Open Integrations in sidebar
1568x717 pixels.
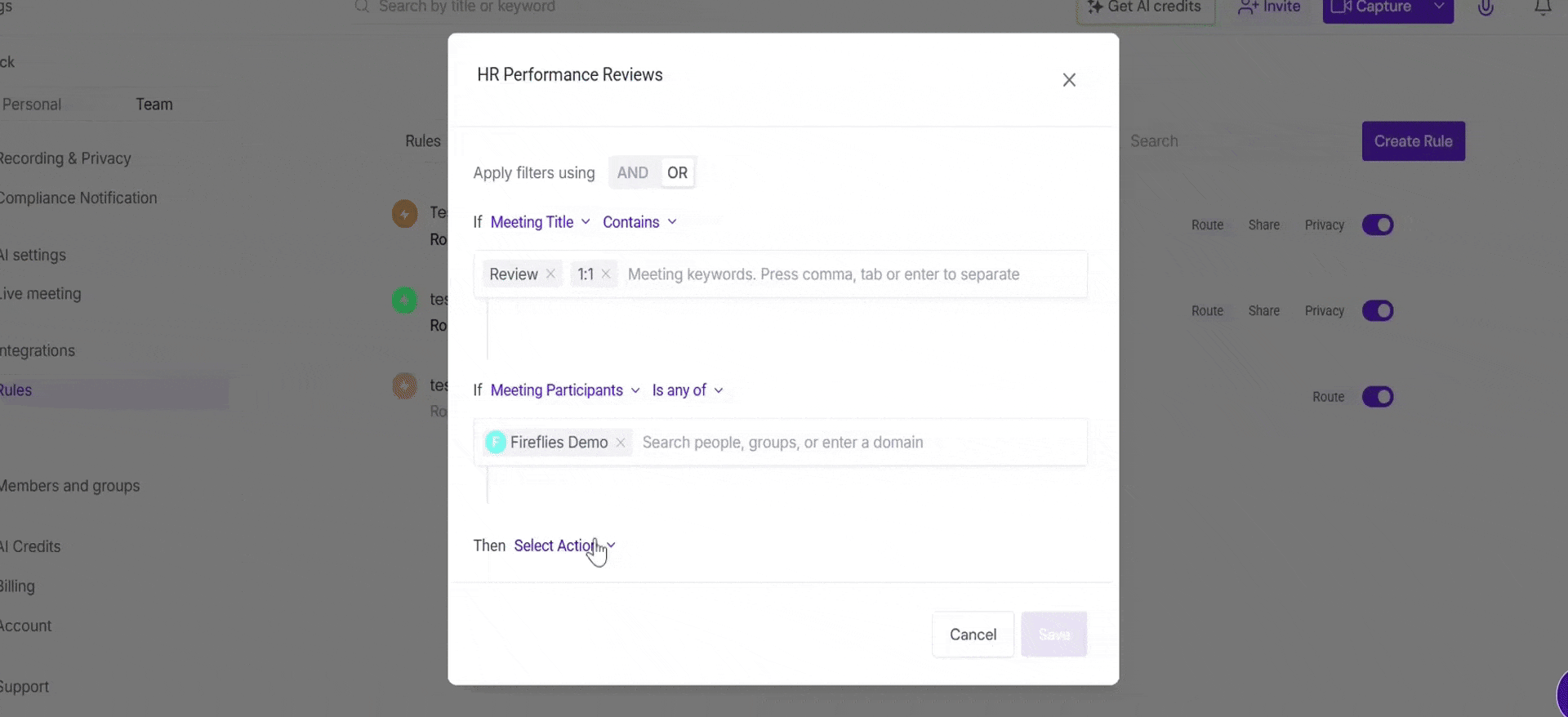coord(38,351)
